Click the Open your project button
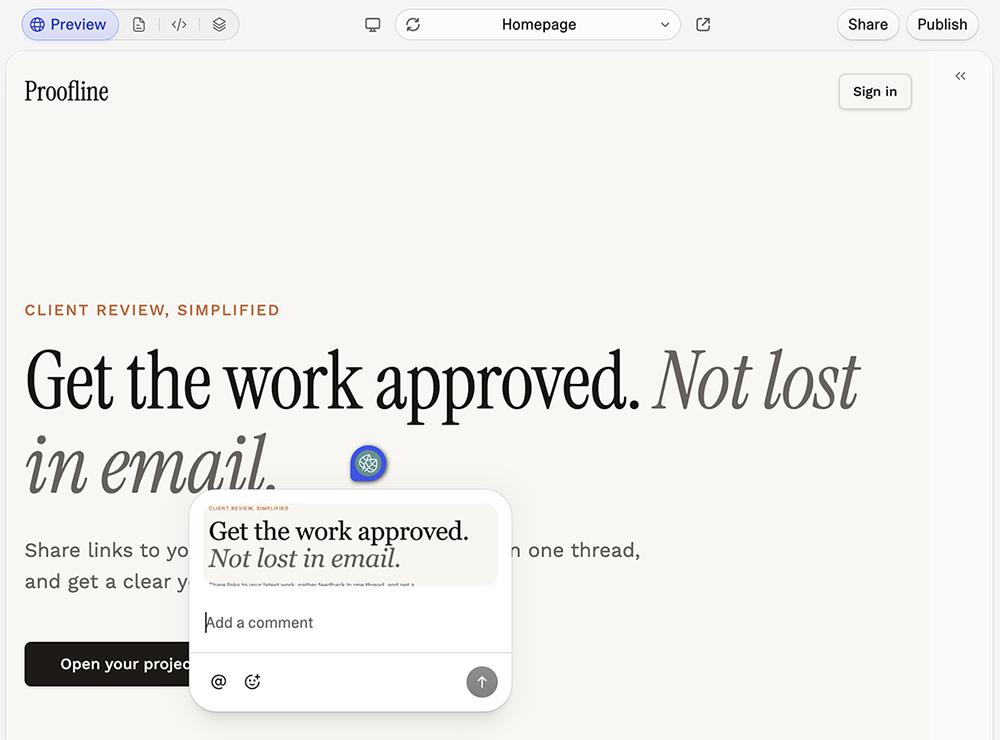The height and width of the screenshot is (740, 1000). [x=107, y=664]
